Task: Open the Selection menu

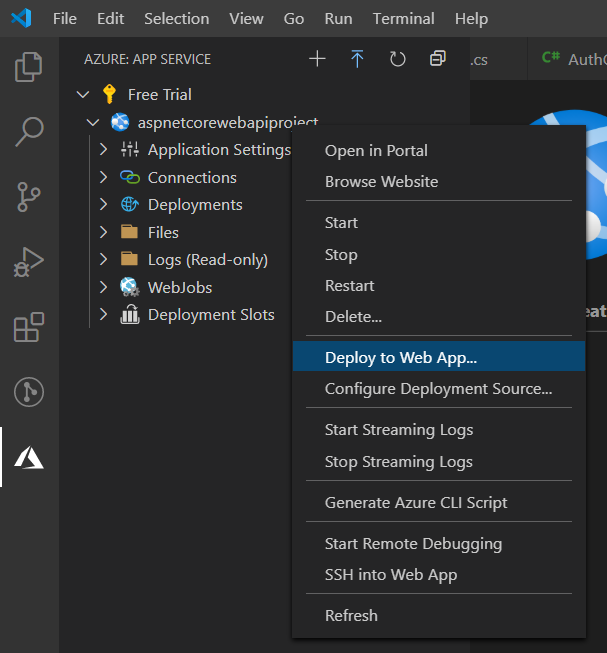Action: 177,19
